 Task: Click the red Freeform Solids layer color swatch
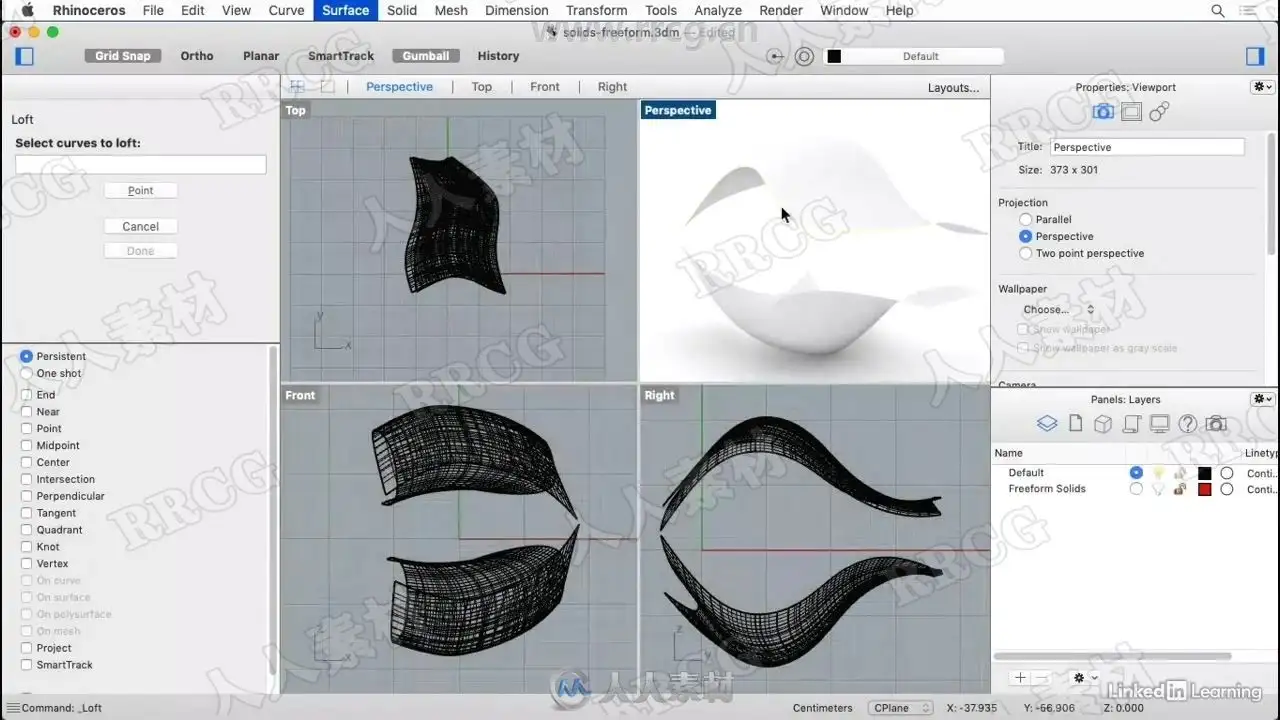(x=1205, y=489)
